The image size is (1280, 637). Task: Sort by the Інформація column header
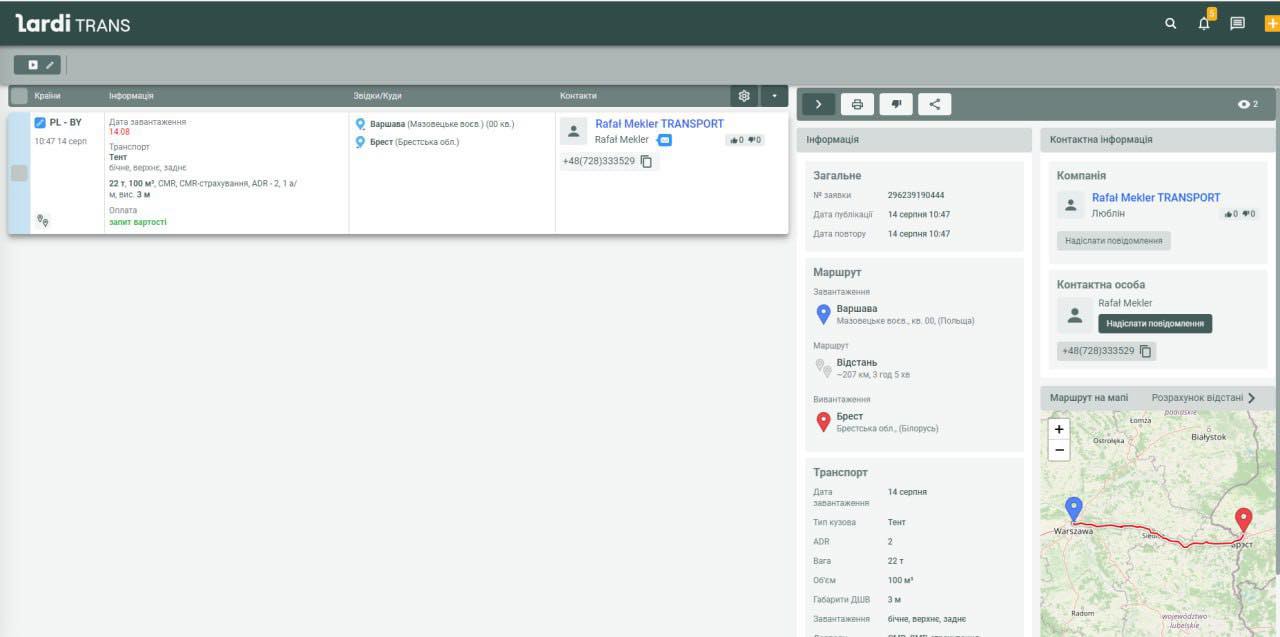click(131, 96)
